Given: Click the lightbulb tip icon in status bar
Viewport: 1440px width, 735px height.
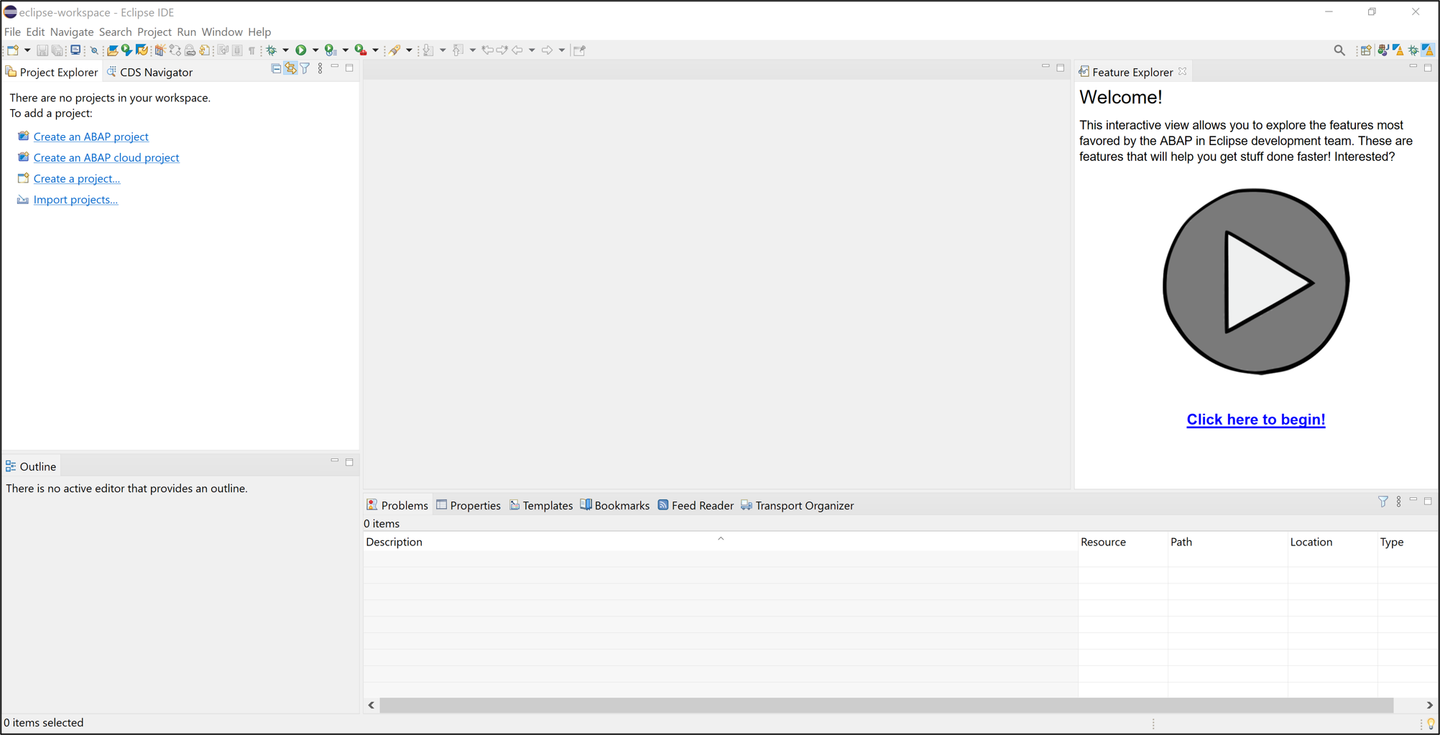Looking at the screenshot, I should [1431, 723].
